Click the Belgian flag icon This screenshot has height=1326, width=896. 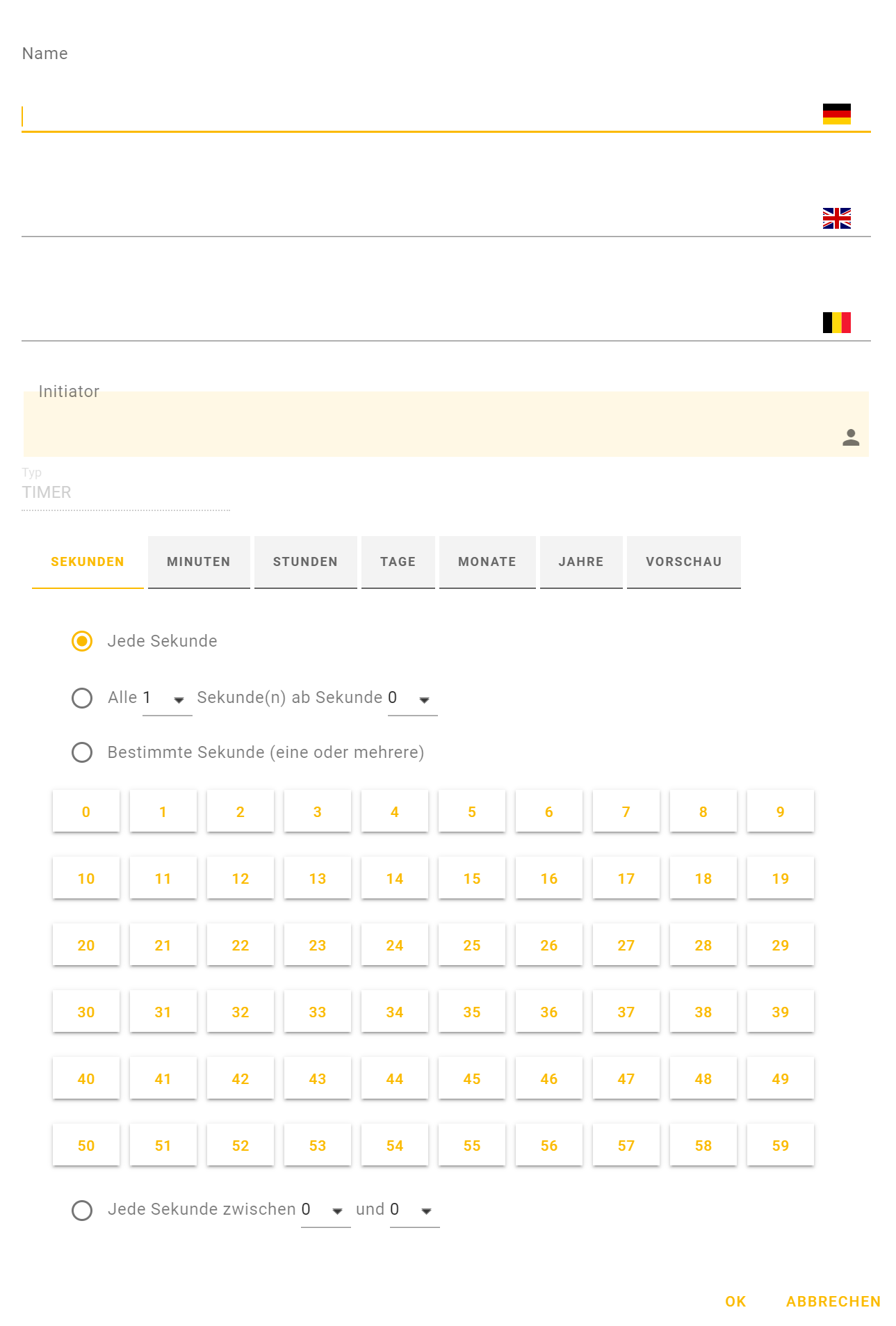click(x=836, y=323)
